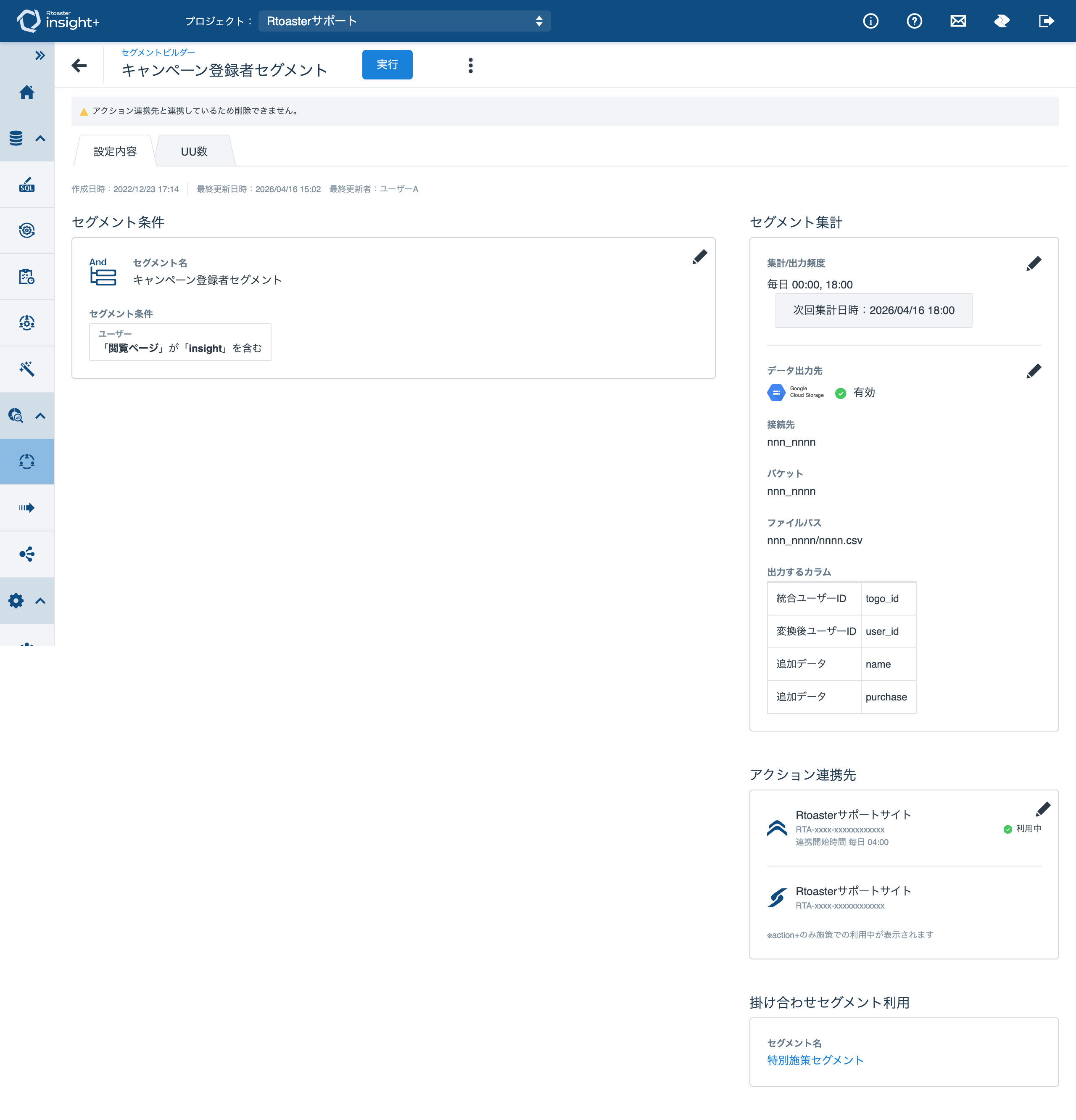This screenshot has height=1120, width=1076.
Task: Click the 利用中 status indicator
Action: click(x=1022, y=829)
